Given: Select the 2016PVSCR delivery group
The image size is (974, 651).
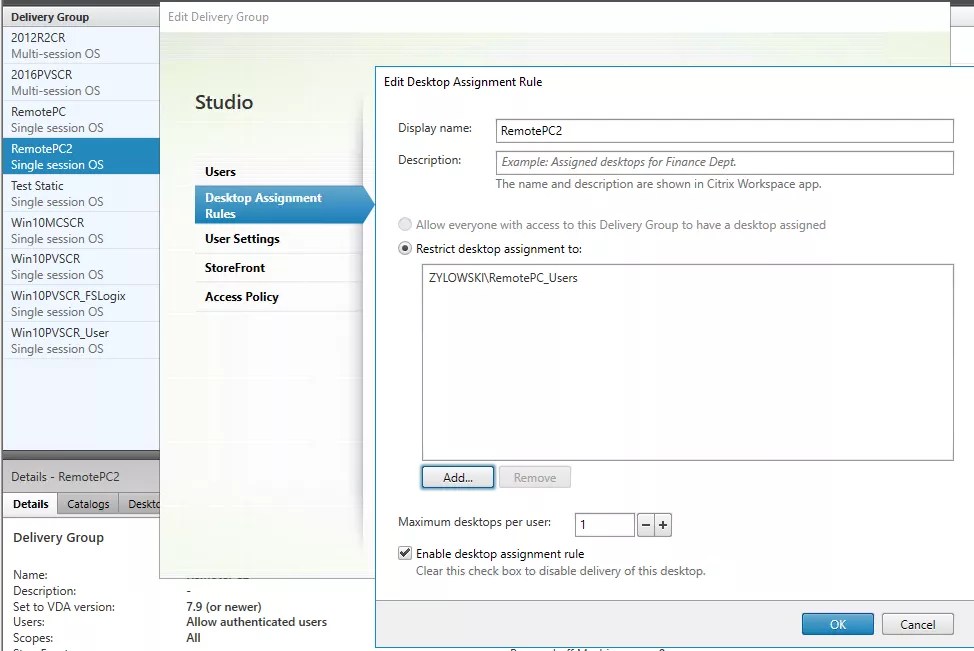Looking at the screenshot, I should (81, 83).
